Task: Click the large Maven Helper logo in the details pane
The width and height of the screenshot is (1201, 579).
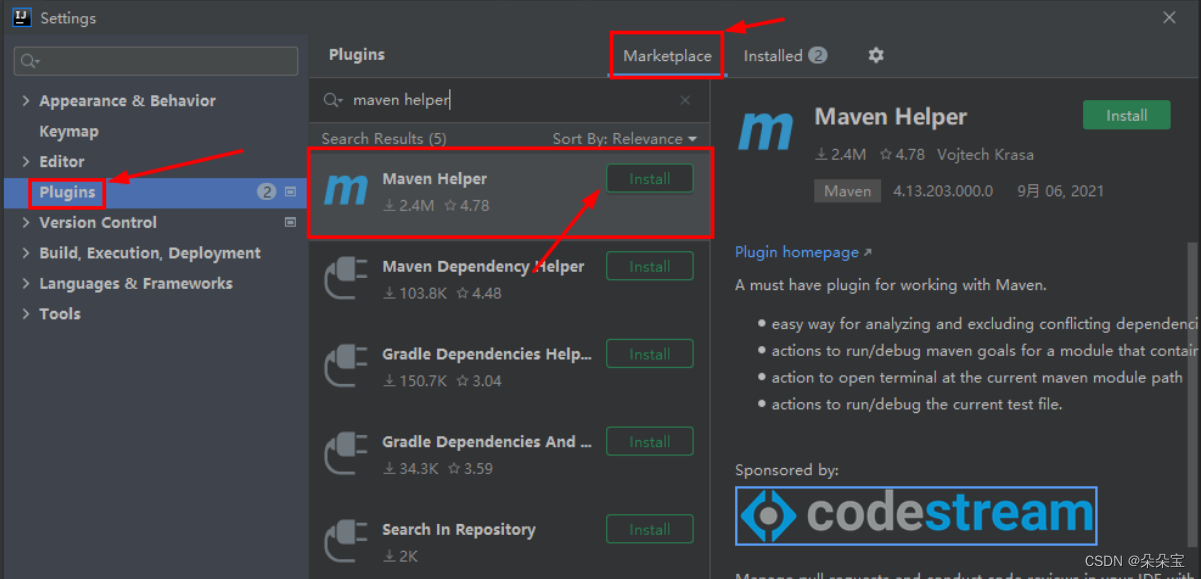Action: coord(766,132)
